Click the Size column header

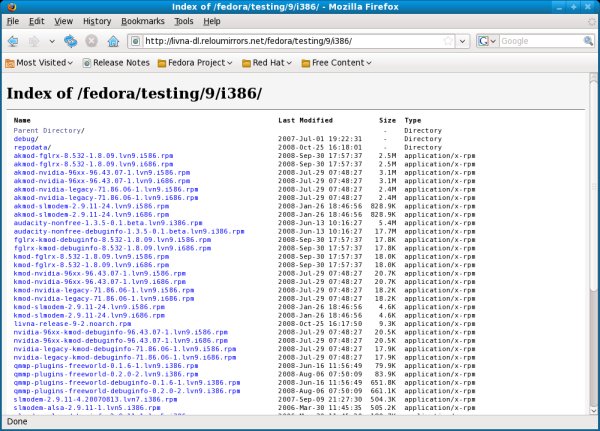click(x=387, y=121)
